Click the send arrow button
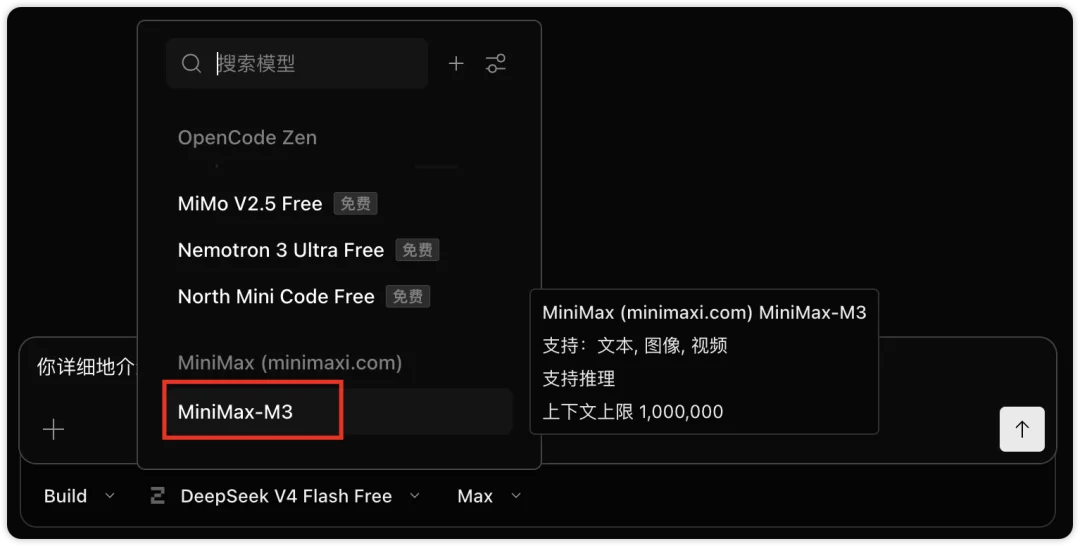The height and width of the screenshot is (546, 1080). 1022,430
